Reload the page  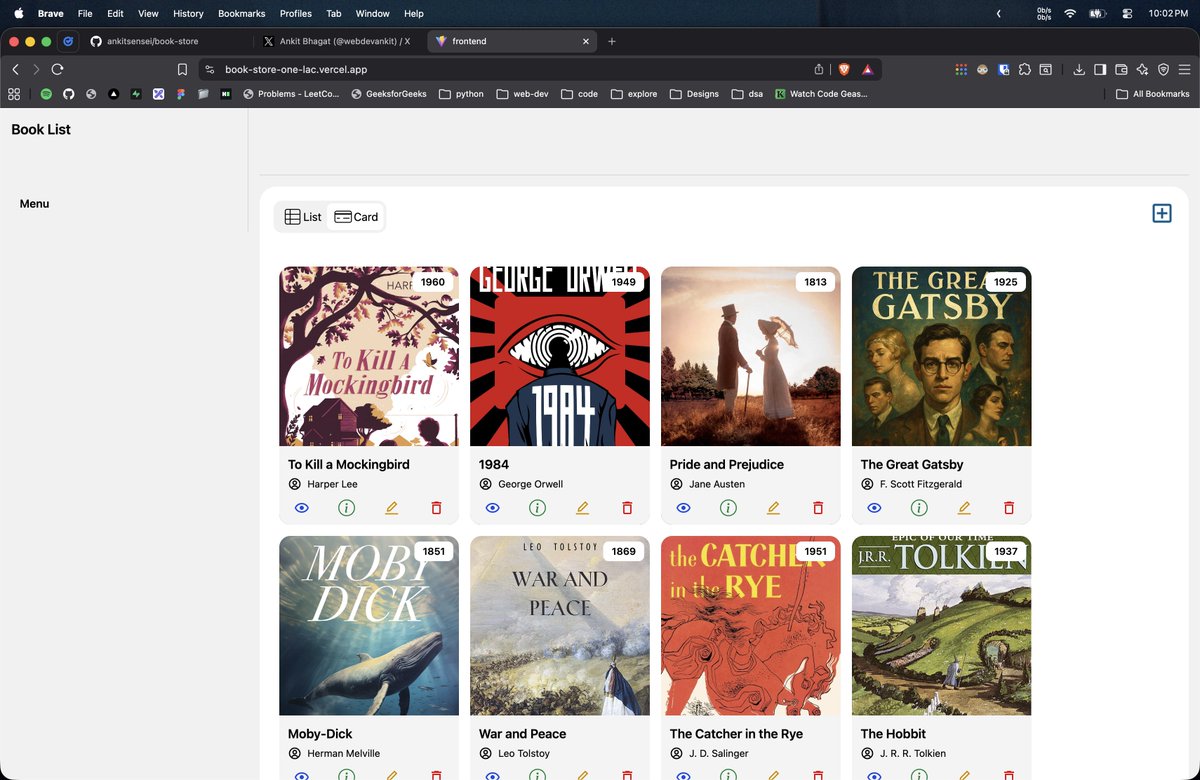[x=57, y=69]
